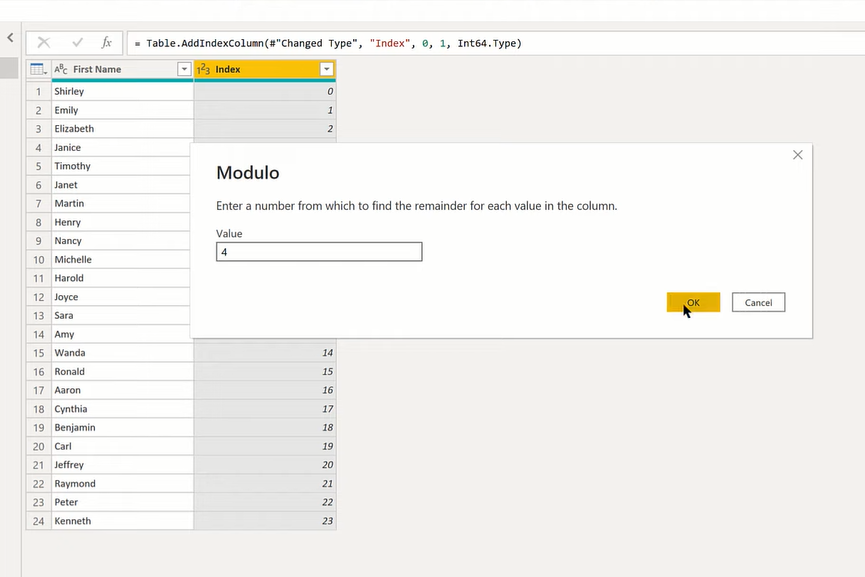The width and height of the screenshot is (865, 577).
Task: Select cell containing Jeffrey
Action: pos(122,464)
